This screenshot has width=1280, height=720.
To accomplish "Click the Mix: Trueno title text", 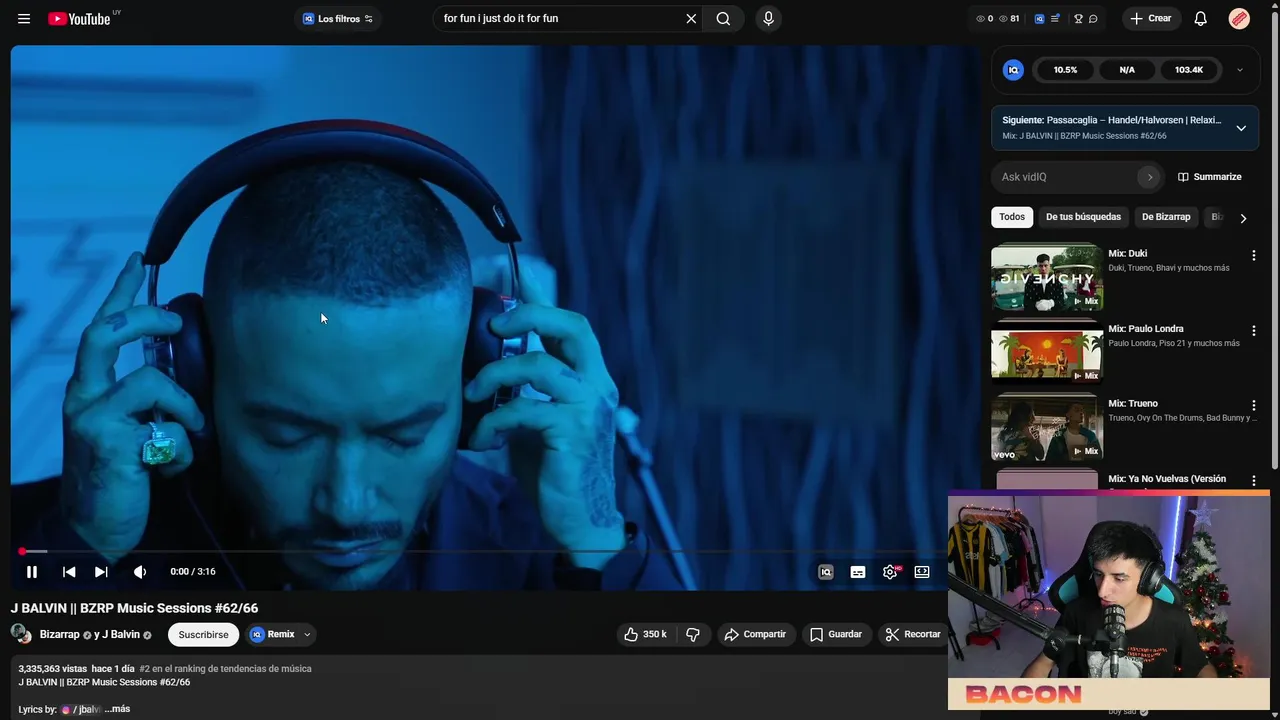I will (1132, 404).
